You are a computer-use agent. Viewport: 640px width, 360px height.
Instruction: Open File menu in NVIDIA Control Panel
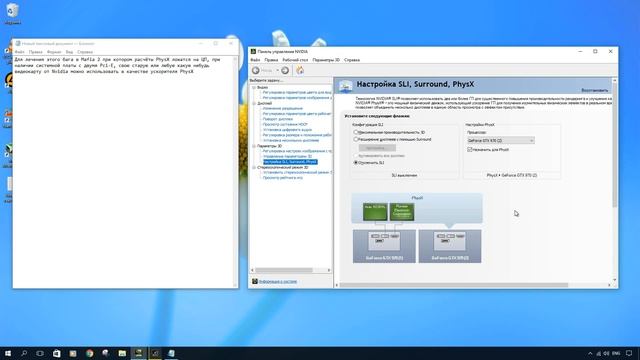click(x=255, y=60)
